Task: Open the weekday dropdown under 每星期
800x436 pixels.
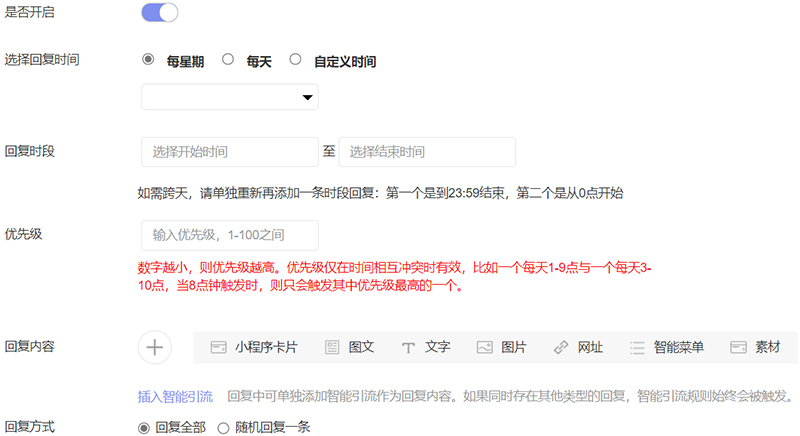Action: (230, 97)
